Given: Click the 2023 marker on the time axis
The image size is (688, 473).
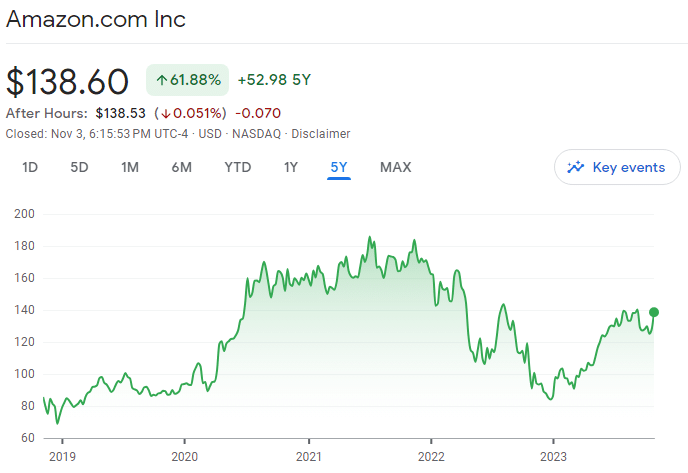Looking at the screenshot, I should coord(553,457).
